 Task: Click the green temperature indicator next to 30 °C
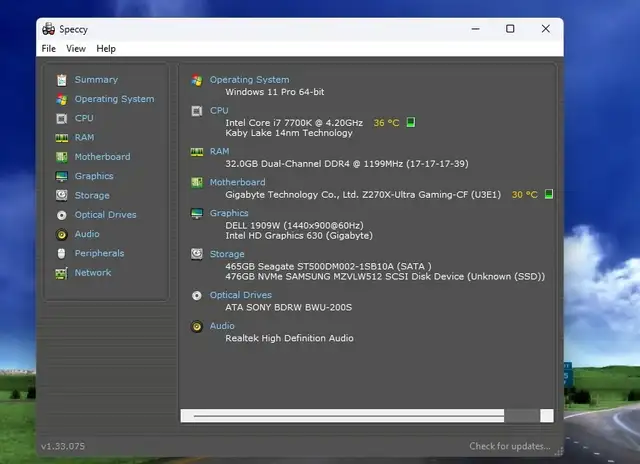pyautogui.click(x=549, y=194)
